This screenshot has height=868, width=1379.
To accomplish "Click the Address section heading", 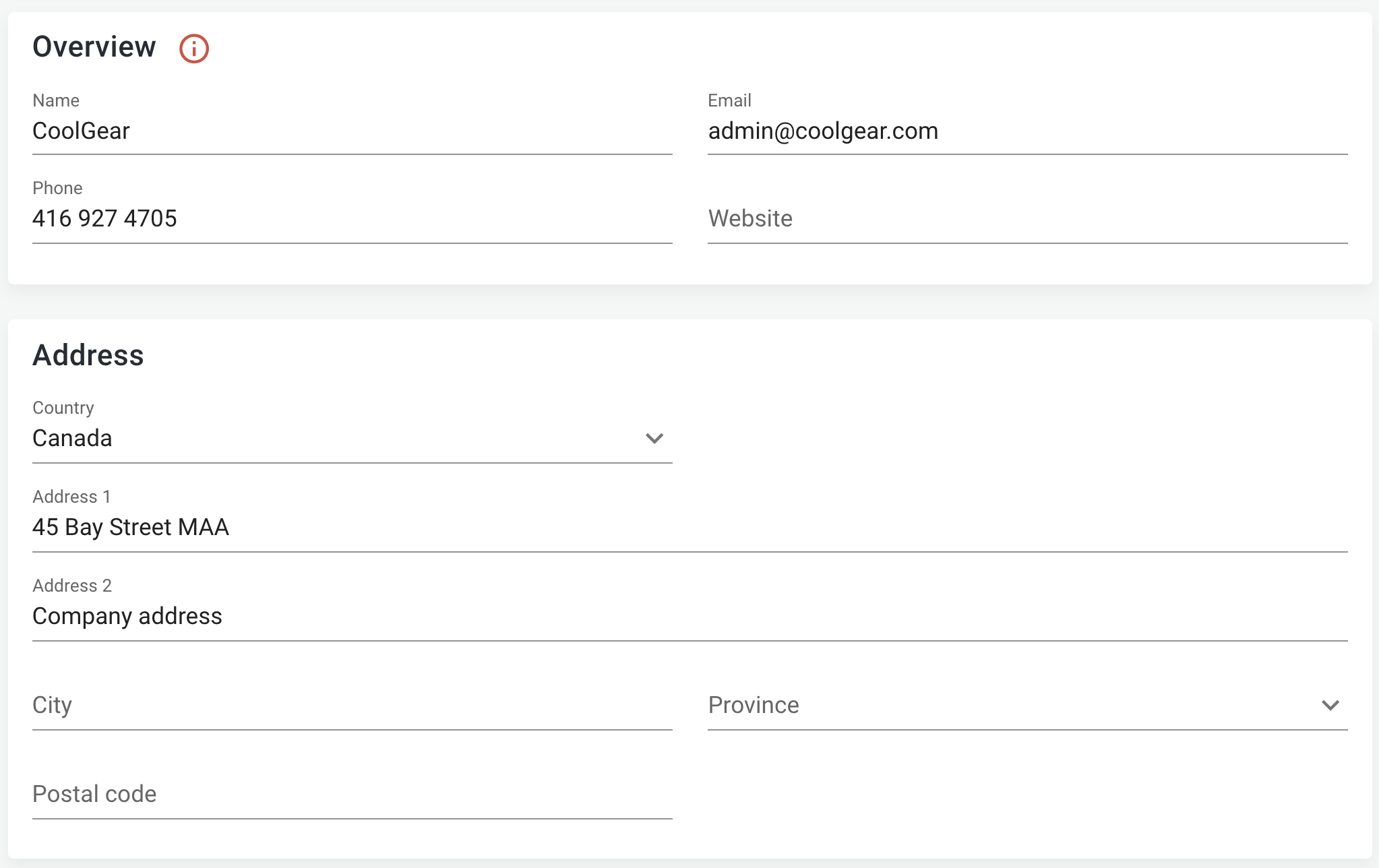I will 88,356.
